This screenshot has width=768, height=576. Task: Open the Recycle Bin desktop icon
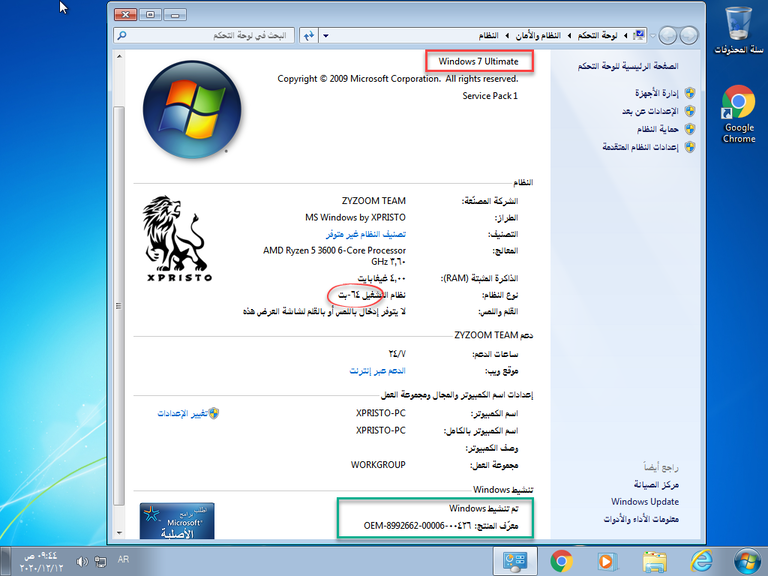[739, 30]
